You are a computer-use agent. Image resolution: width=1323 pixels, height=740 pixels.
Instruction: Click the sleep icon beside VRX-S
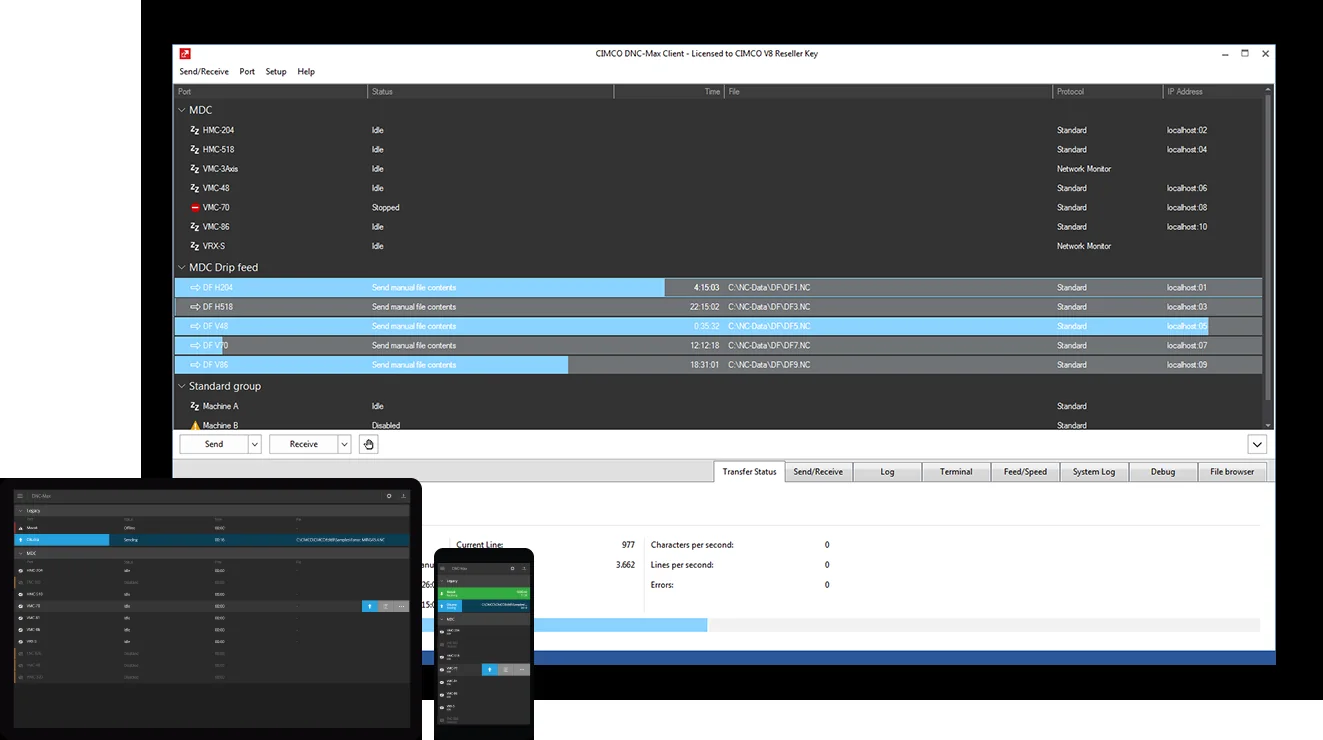[195, 246]
